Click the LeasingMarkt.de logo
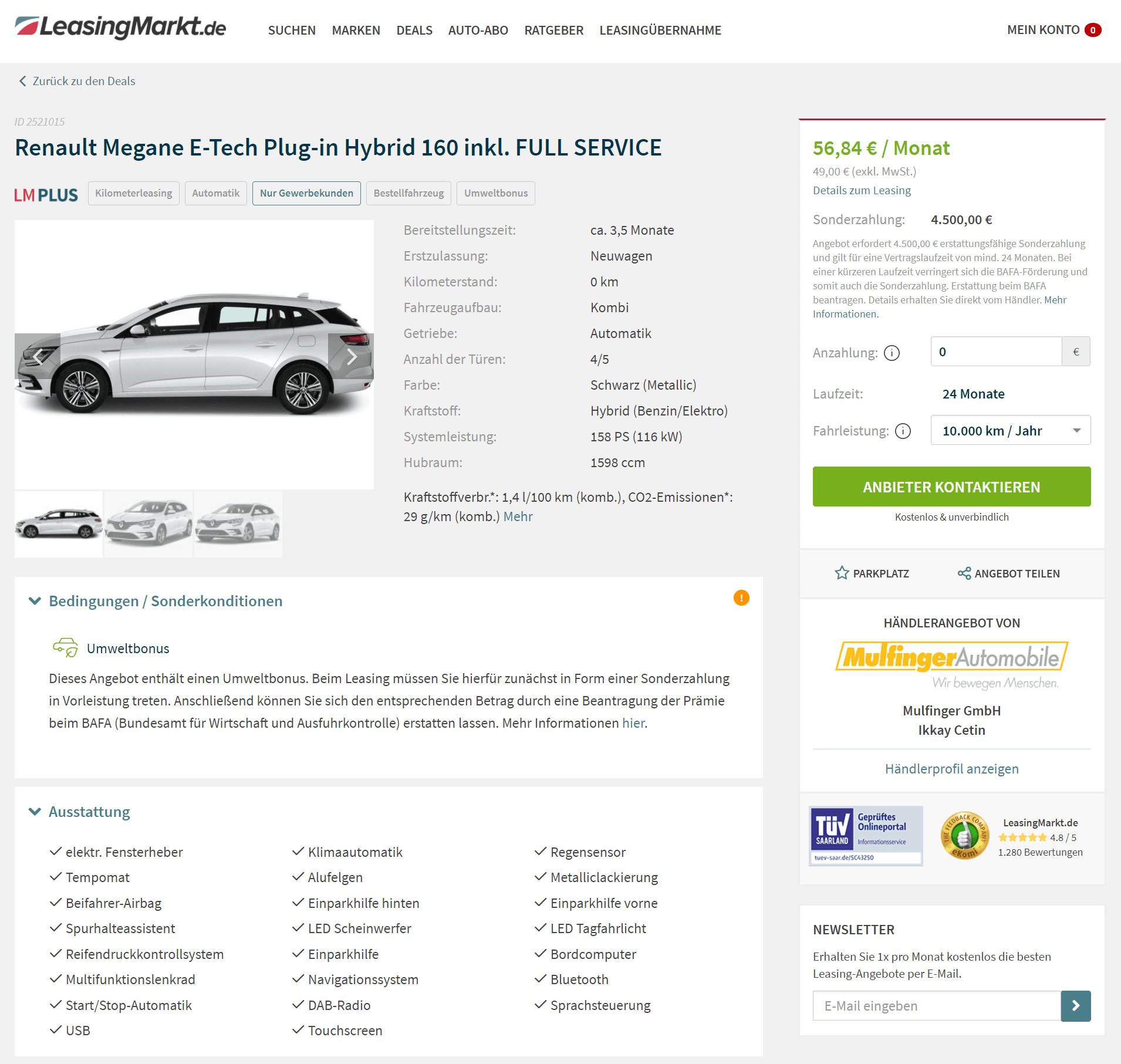Image resolution: width=1121 pixels, height=1064 pixels. (120, 28)
